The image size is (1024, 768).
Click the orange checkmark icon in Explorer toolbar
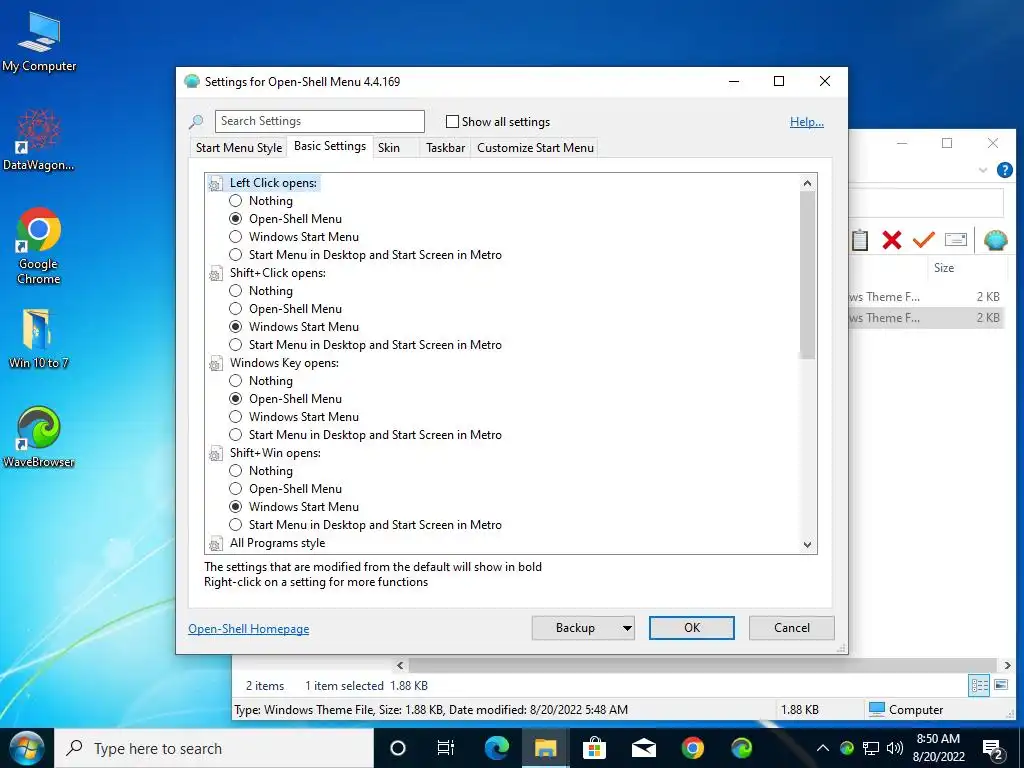923,240
